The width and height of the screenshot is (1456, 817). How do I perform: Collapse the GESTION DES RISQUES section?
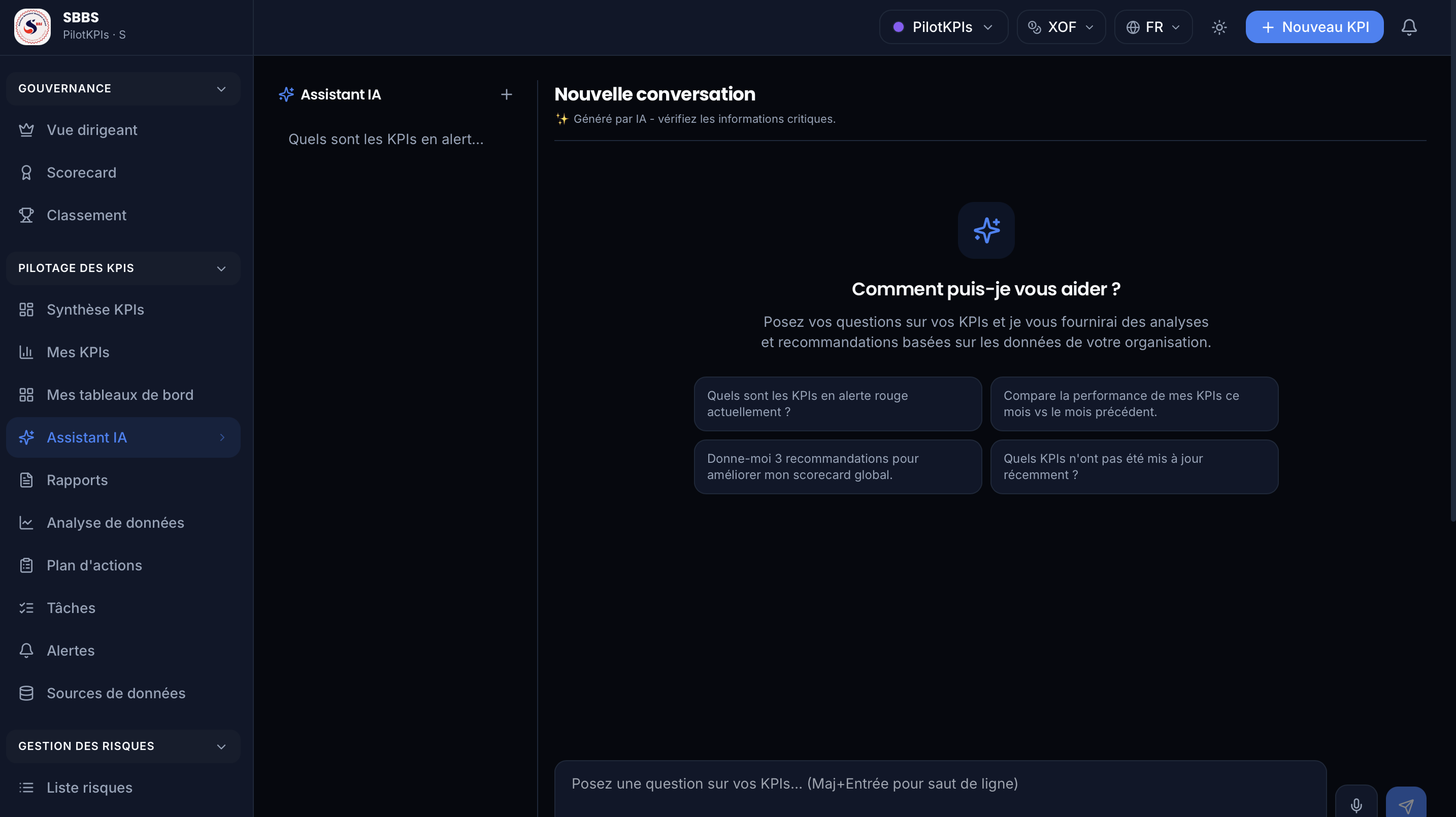point(123,746)
